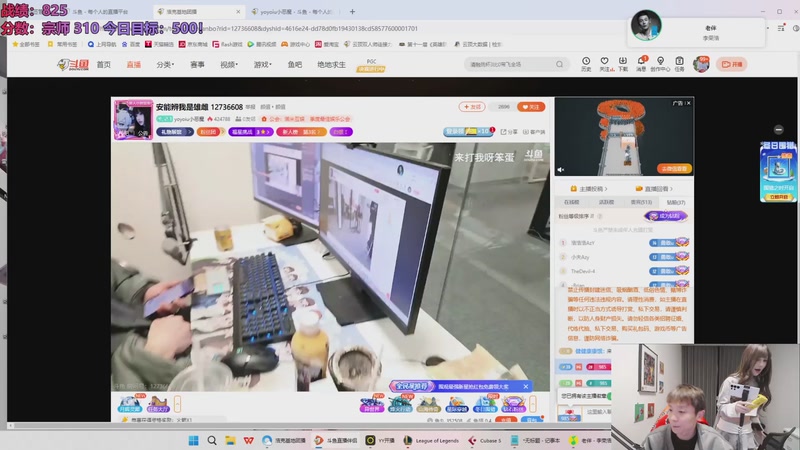Open WPS from the taskbar
The image size is (800, 450).
point(248,440)
